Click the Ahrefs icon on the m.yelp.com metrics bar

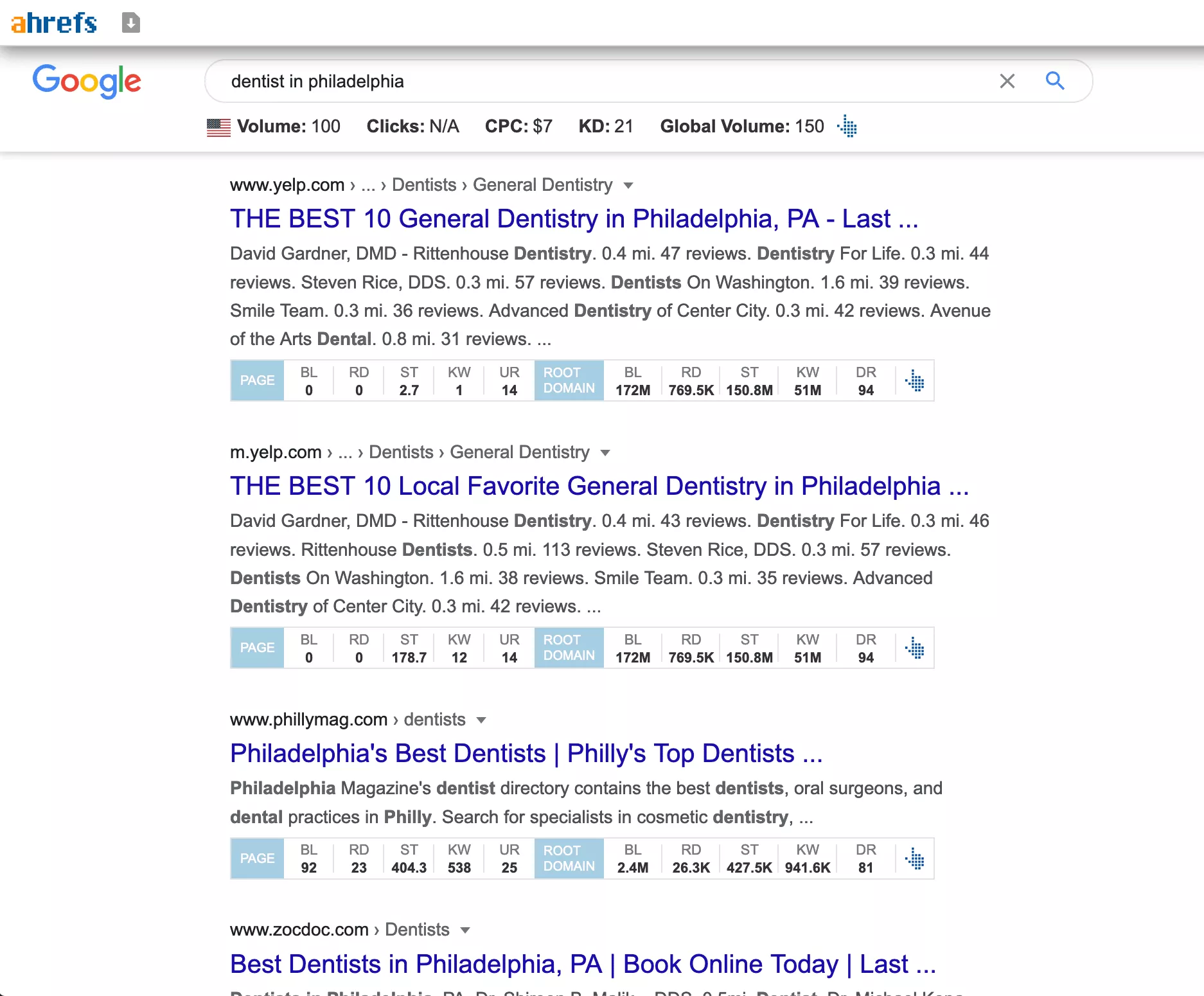[915, 648]
